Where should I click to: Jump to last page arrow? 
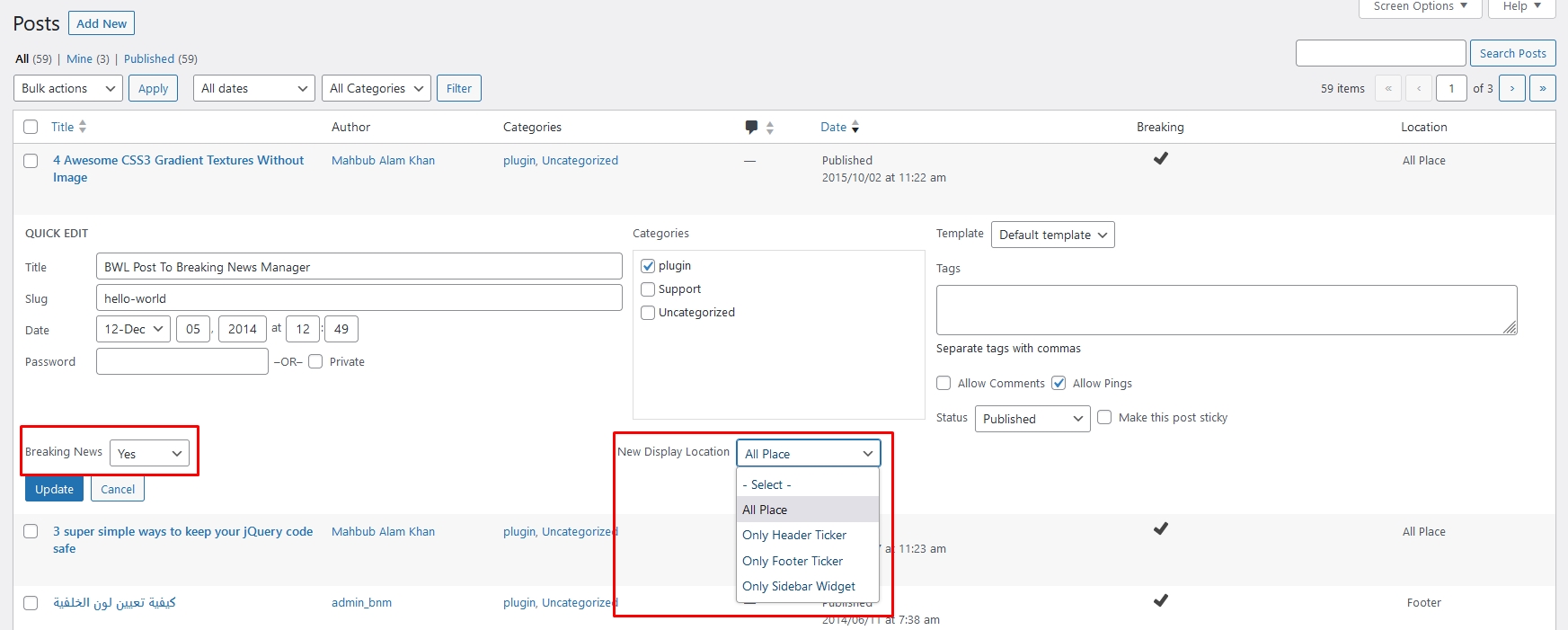coord(1543,88)
